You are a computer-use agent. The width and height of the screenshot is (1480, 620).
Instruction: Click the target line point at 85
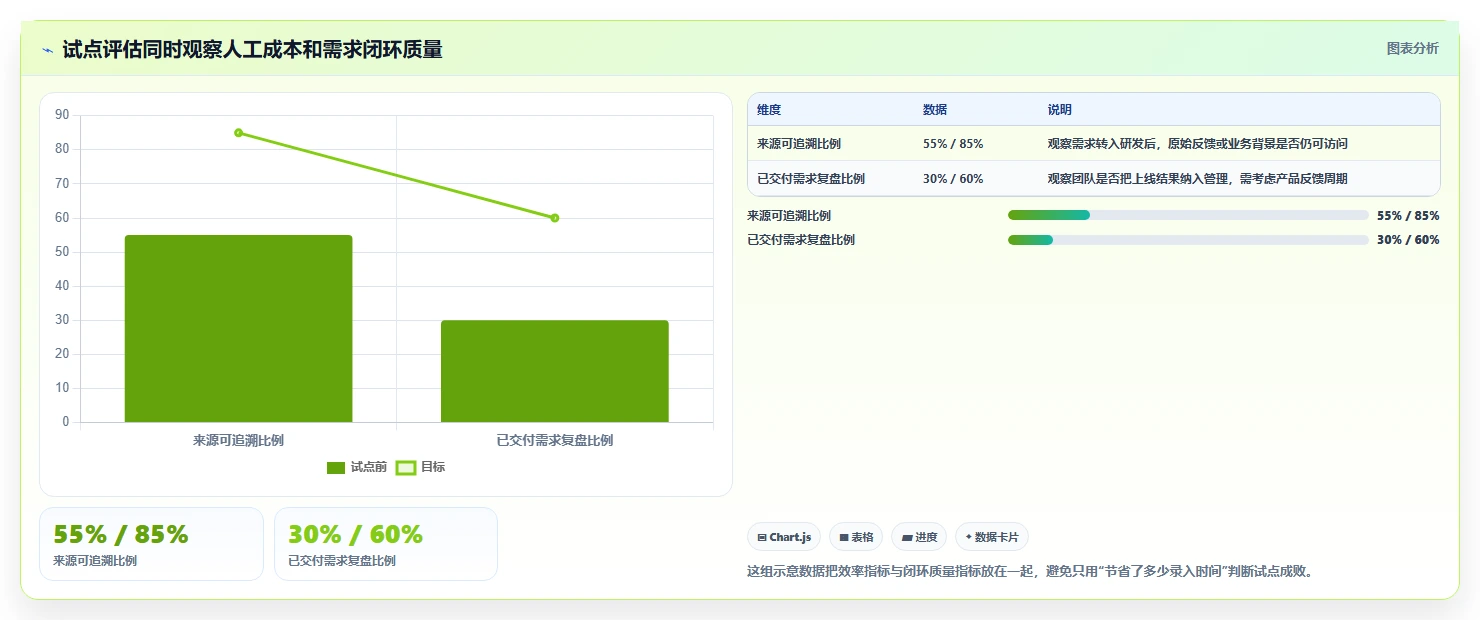click(x=238, y=132)
